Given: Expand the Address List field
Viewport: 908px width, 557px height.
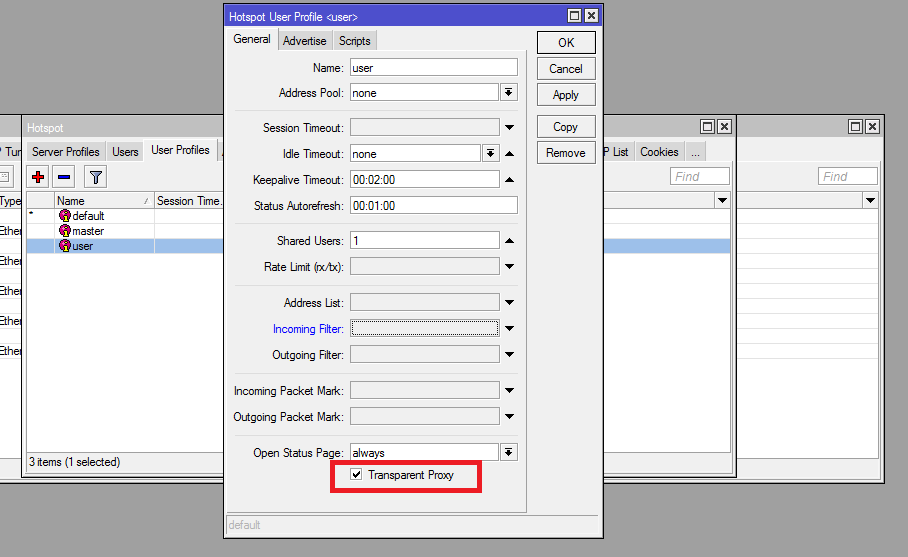Looking at the screenshot, I should tap(510, 302).
